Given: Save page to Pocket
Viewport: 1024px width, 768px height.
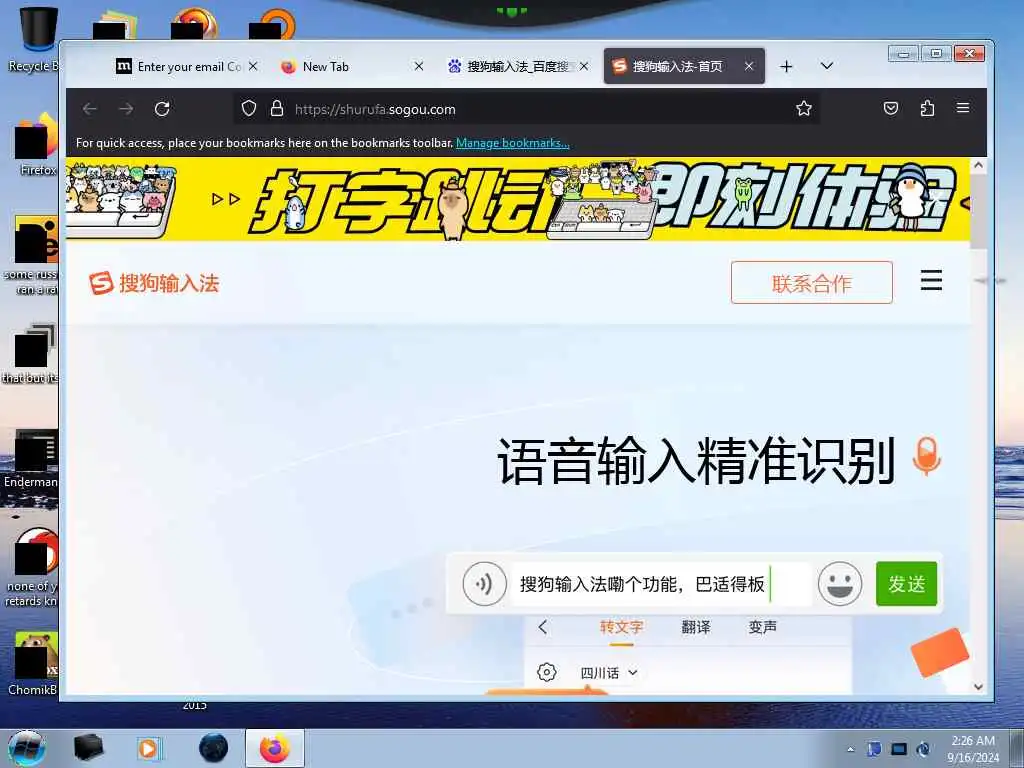Looking at the screenshot, I should click(x=891, y=108).
